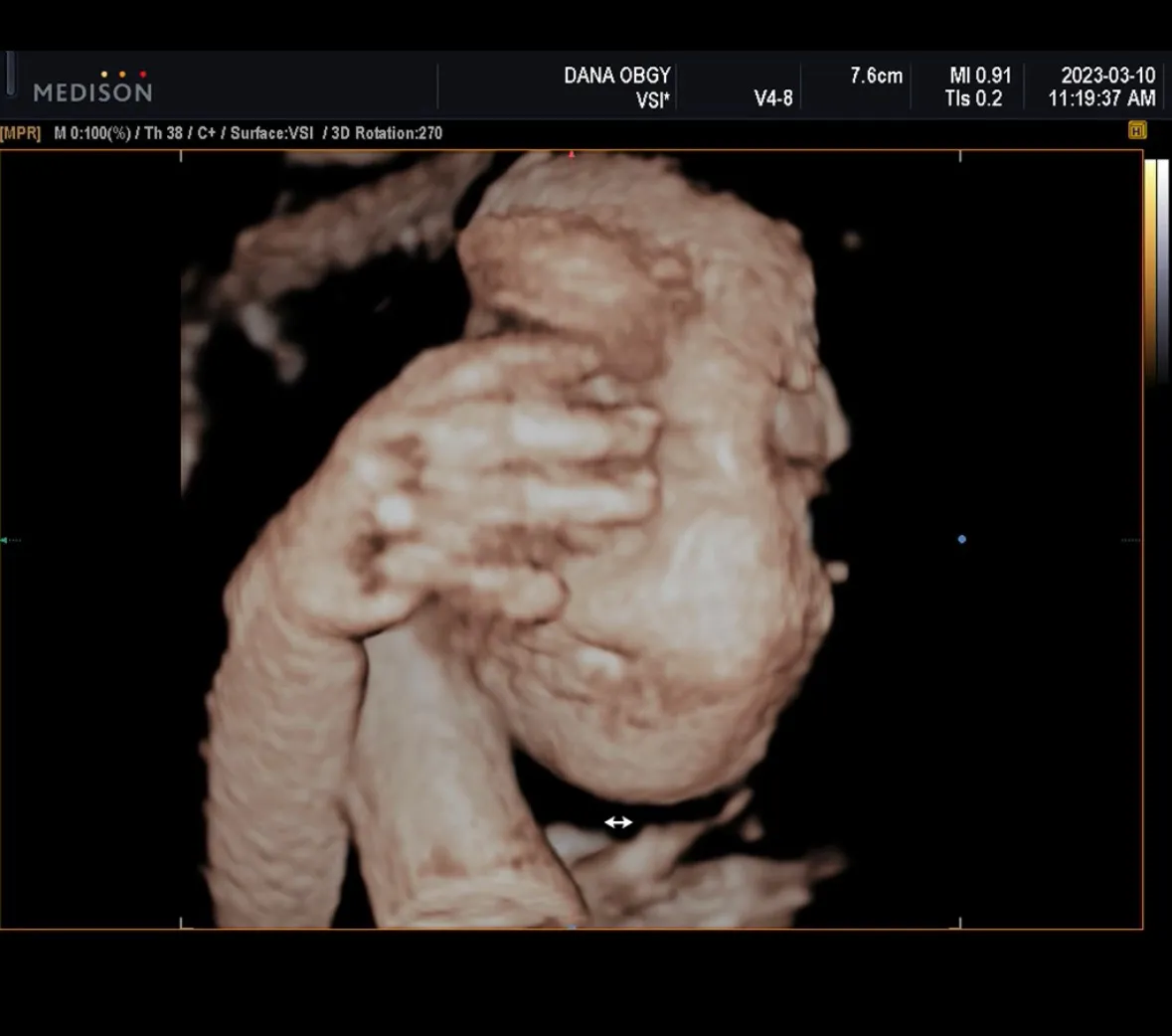Click the 11:19:37 AM time

pyautogui.click(x=1101, y=98)
